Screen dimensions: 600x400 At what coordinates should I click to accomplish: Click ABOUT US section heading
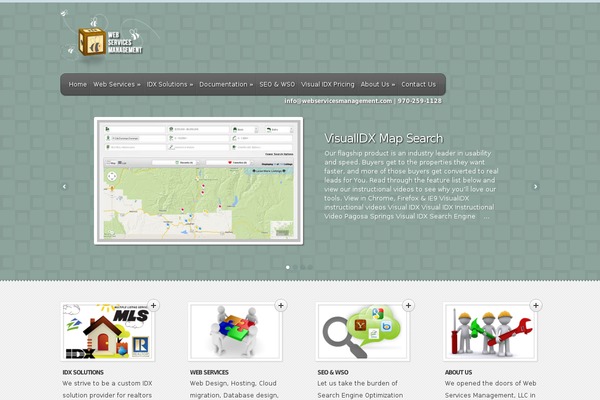458,372
